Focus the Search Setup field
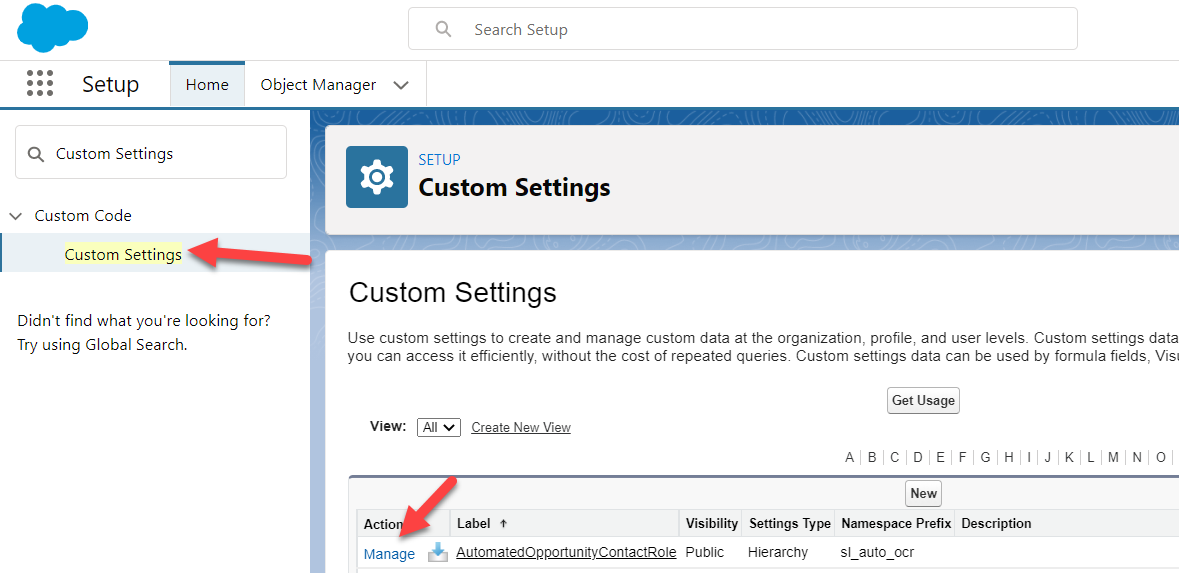The height and width of the screenshot is (573, 1179). (x=743, y=29)
